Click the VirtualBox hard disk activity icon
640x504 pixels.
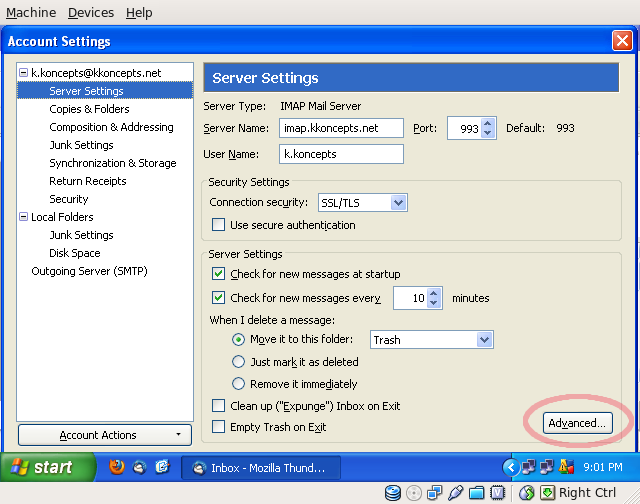[393, 493]
